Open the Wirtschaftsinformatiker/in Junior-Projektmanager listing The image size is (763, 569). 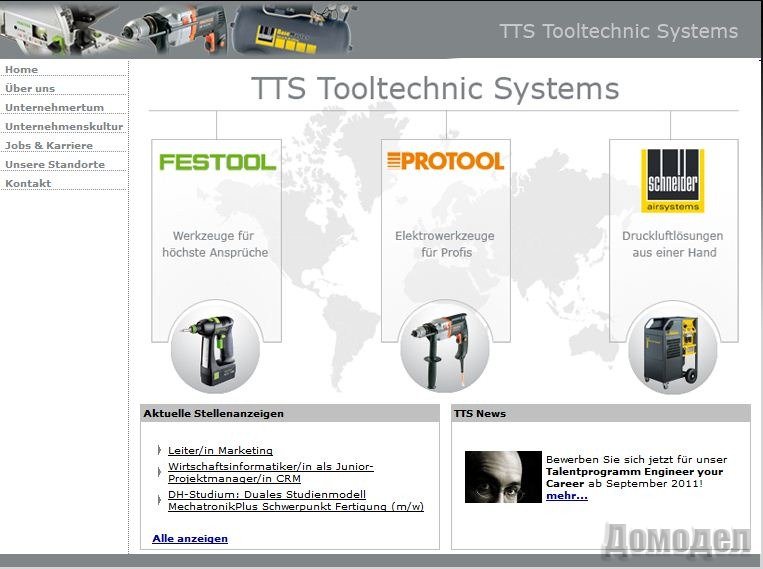(270, 472)
